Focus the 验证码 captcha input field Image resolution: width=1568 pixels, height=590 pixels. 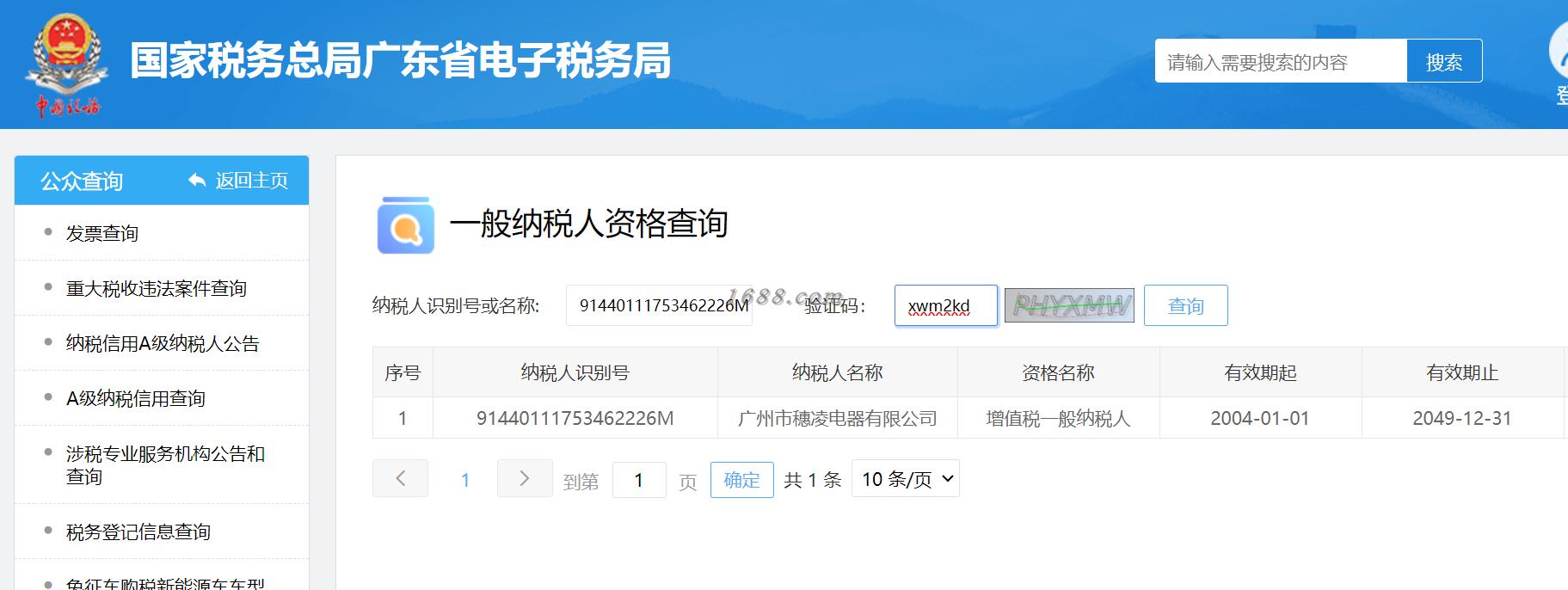tap(946, 305)
